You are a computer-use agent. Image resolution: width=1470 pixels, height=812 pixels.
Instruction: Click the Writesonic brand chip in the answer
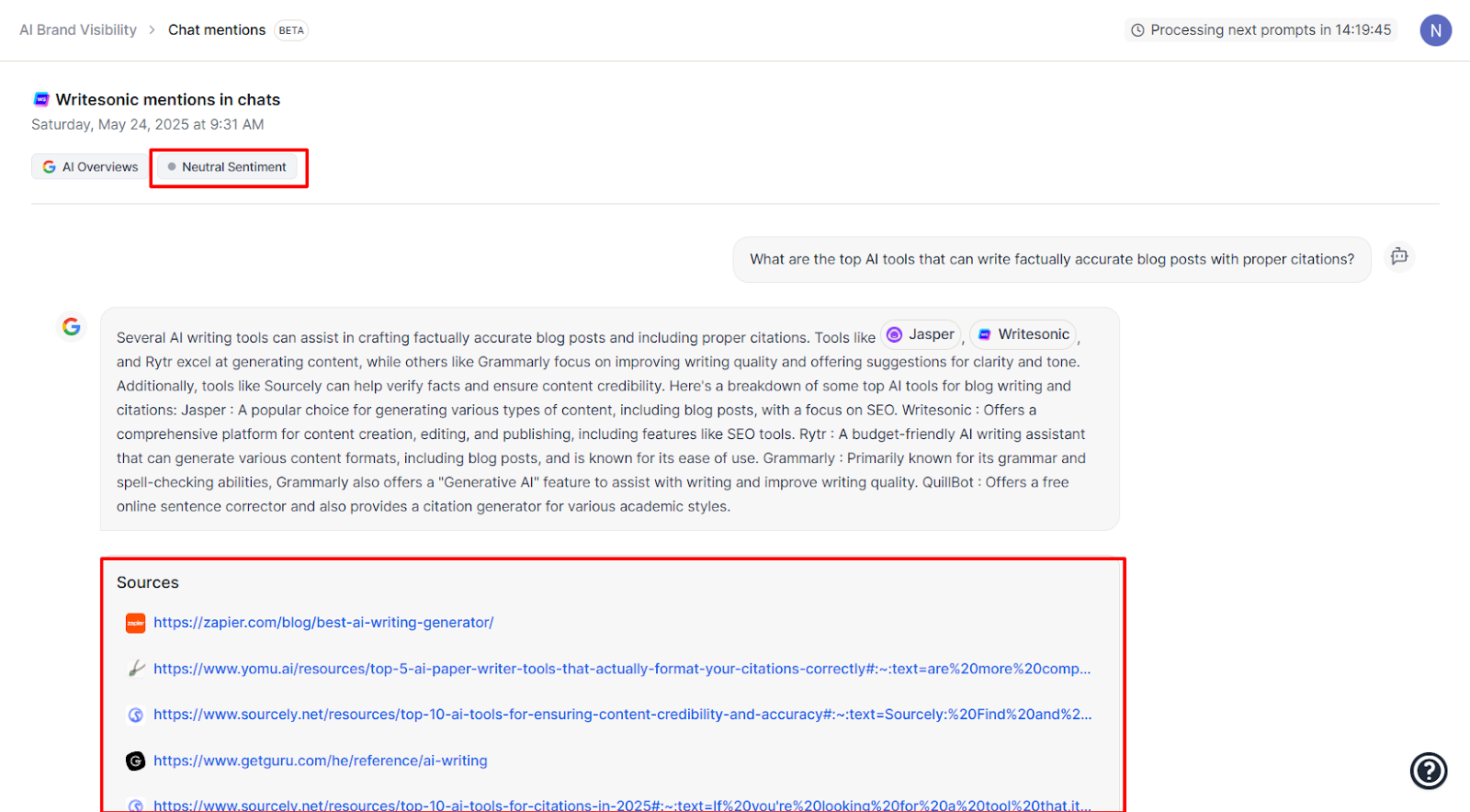click(x=1023, y=334)
